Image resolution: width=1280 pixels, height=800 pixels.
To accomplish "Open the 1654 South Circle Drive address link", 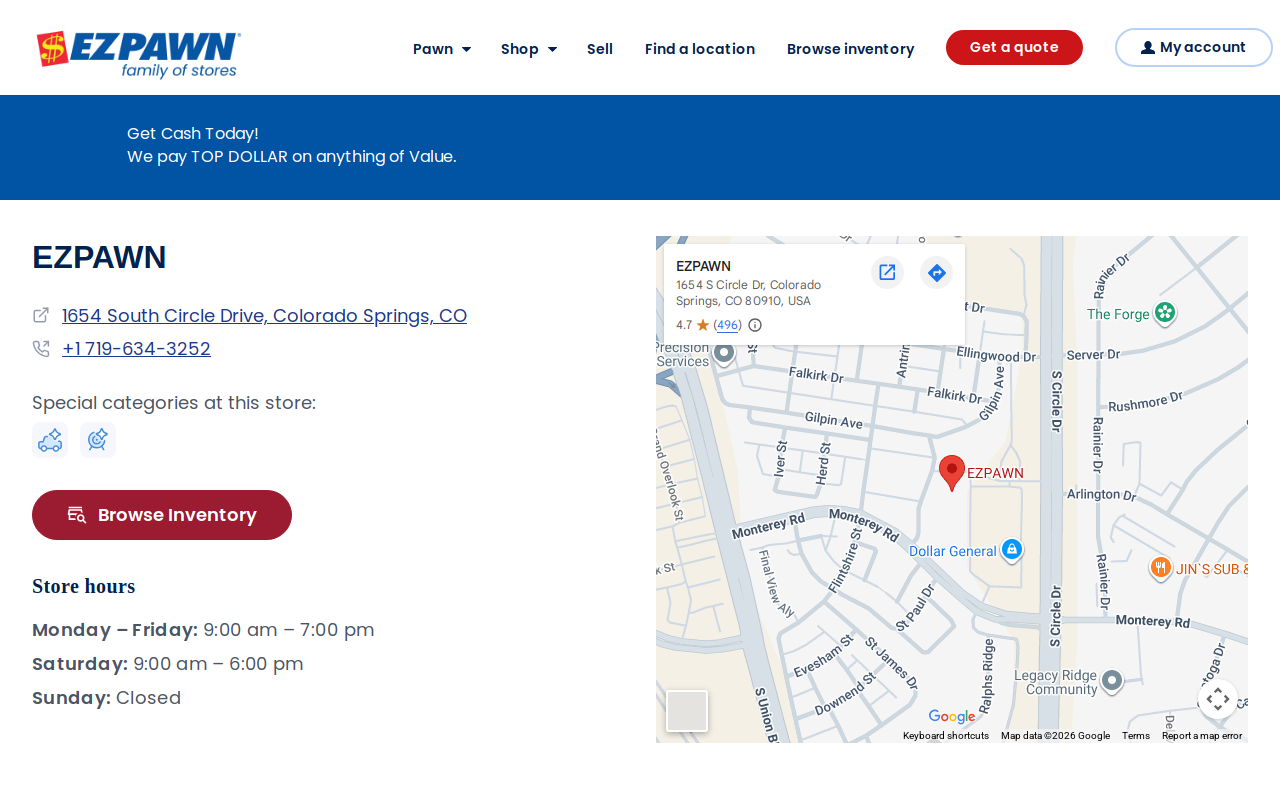I will 264,315.
